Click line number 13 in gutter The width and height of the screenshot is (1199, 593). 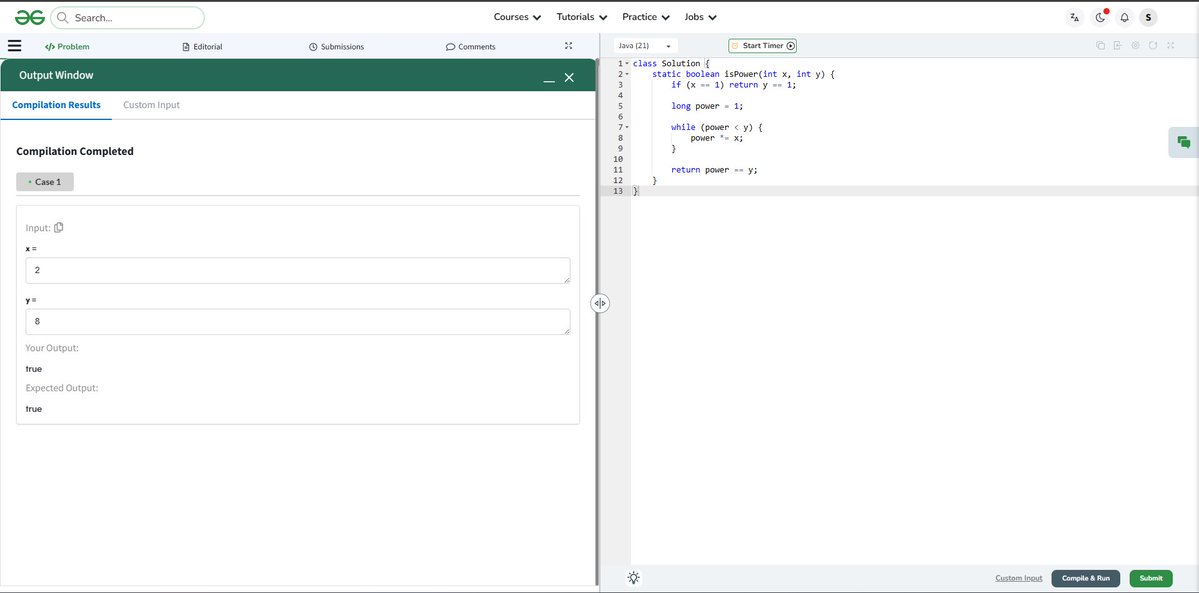[618, 191]
